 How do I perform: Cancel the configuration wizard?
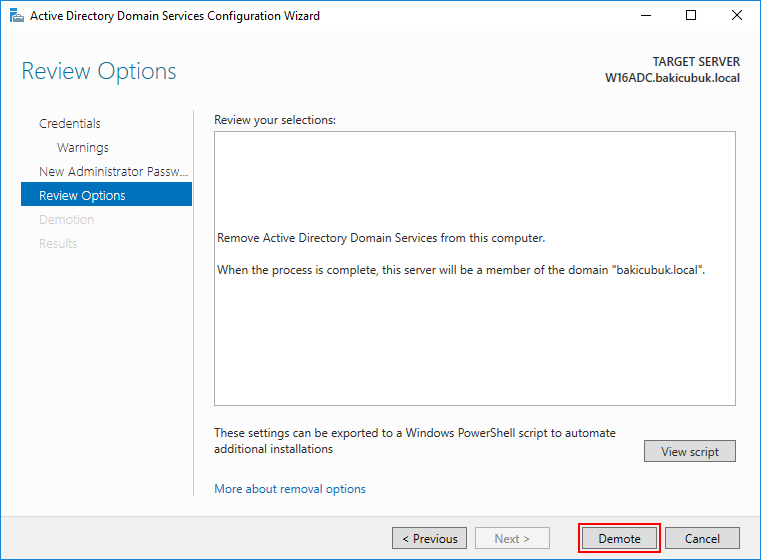tap(702, 538)
